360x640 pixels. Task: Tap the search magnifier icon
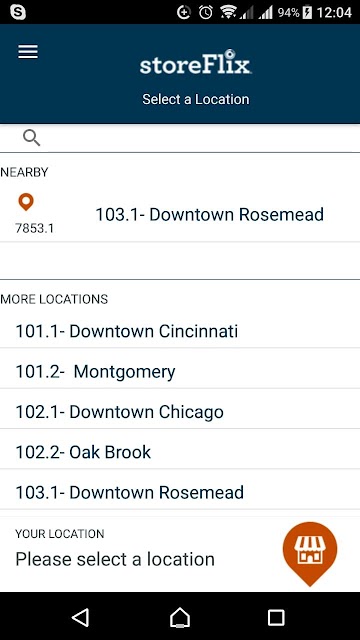coord(31,138)
